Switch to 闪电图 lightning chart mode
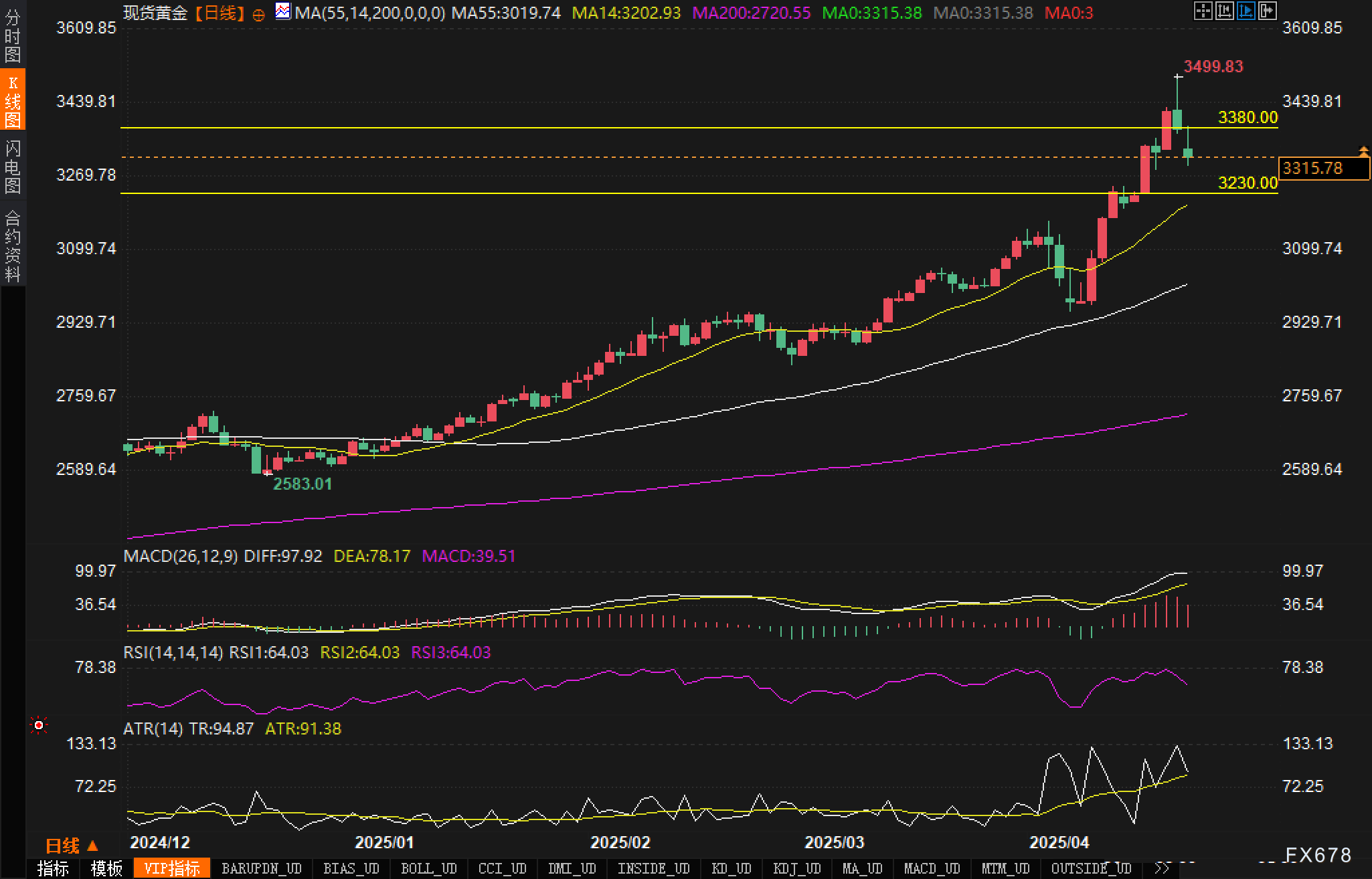1372x879 pixels. [13, 167]
